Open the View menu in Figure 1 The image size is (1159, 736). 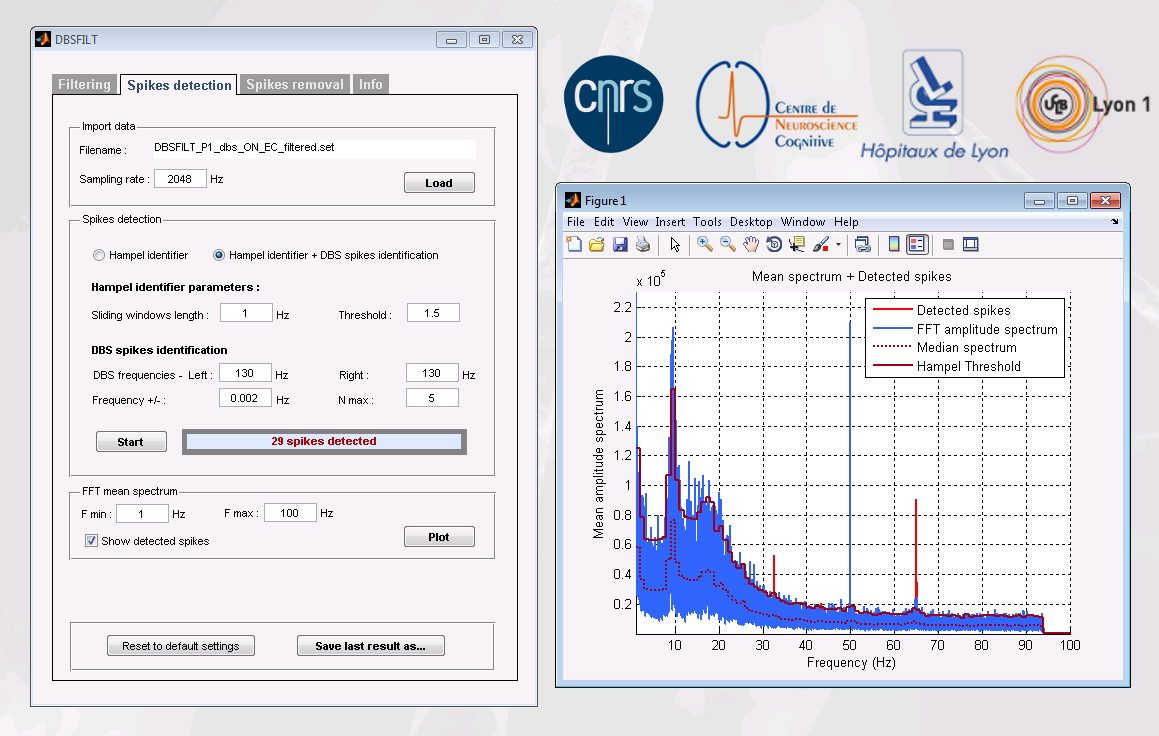tap(635, 222)
